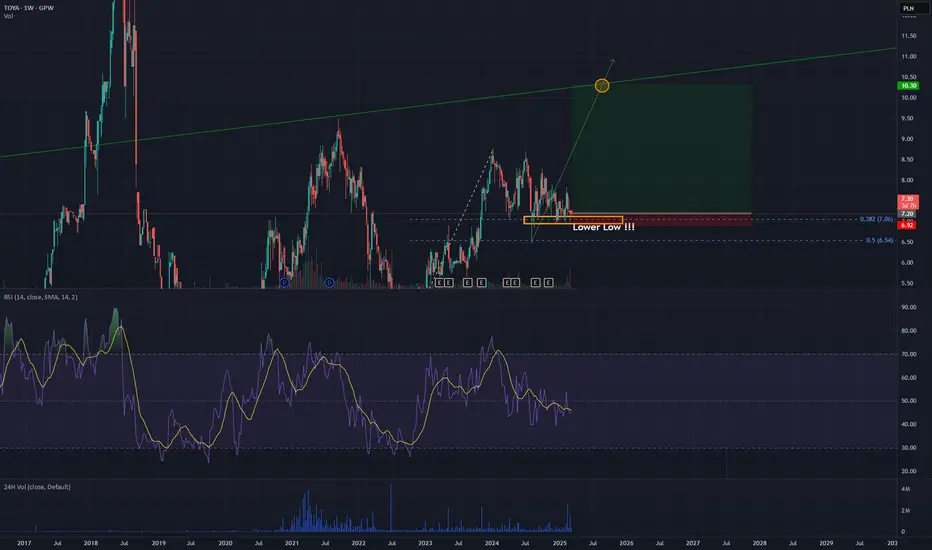Click the orange circle on the green trendline
932x550 pixels.
click(x=602, y=86)
